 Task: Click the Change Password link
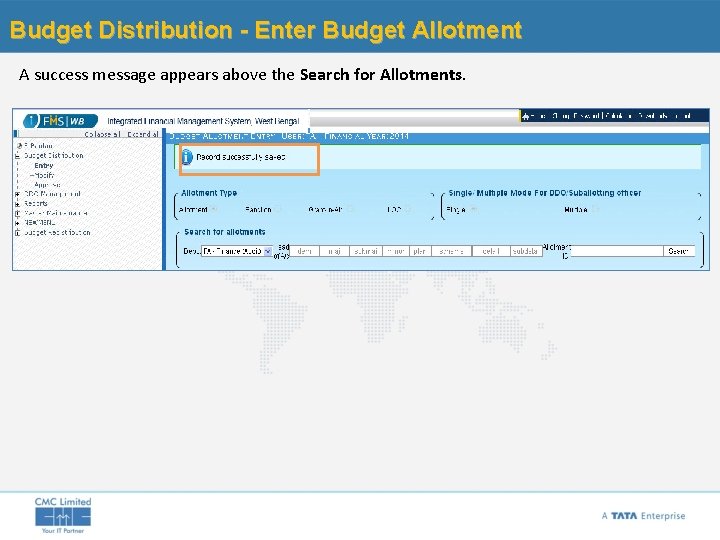(576, 116)
